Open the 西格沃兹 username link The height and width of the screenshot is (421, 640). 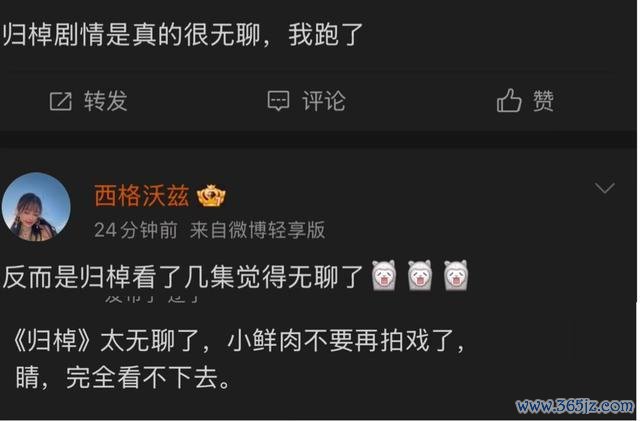coord(142,196)
